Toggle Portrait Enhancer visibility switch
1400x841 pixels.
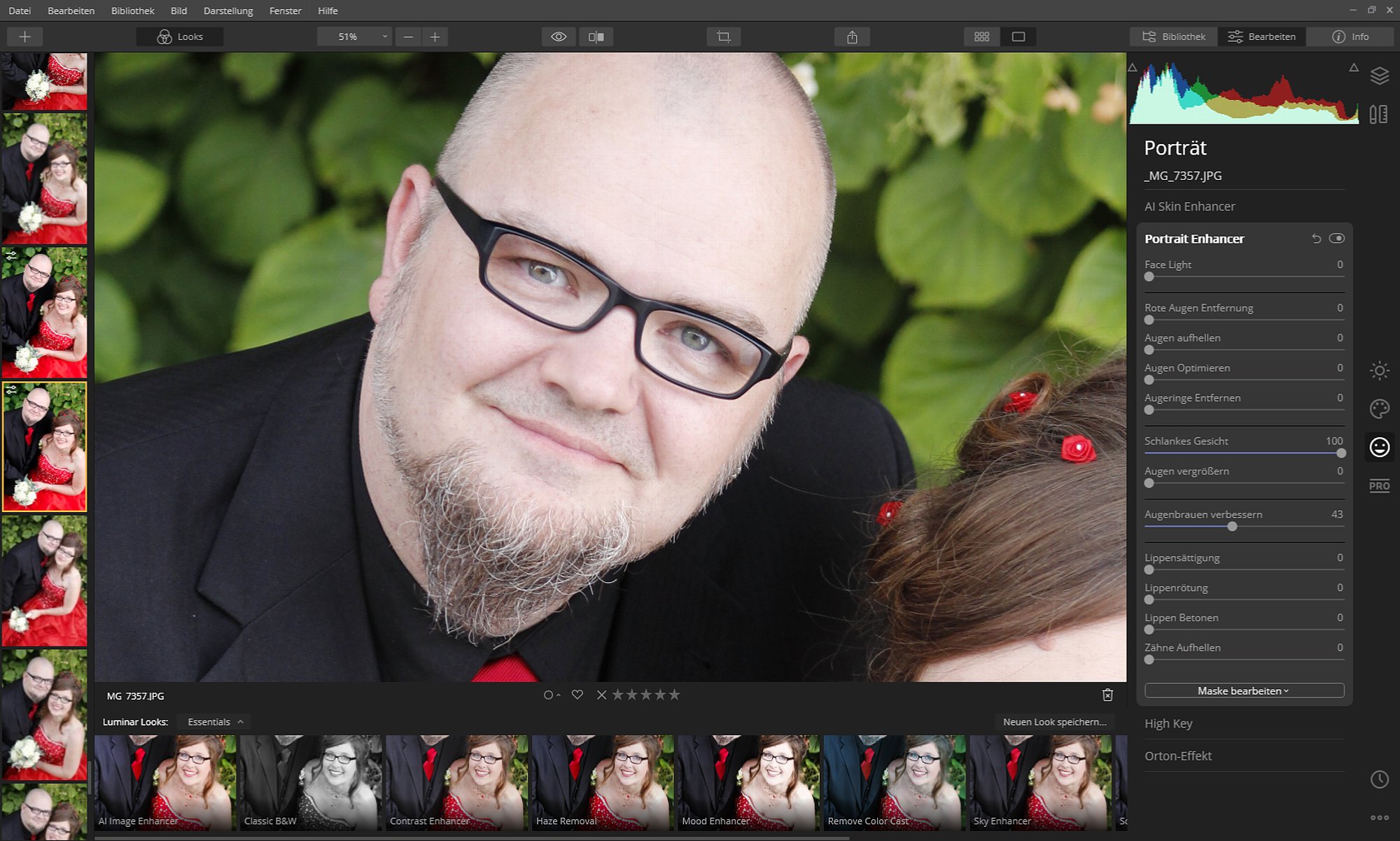coord(1336,239)
